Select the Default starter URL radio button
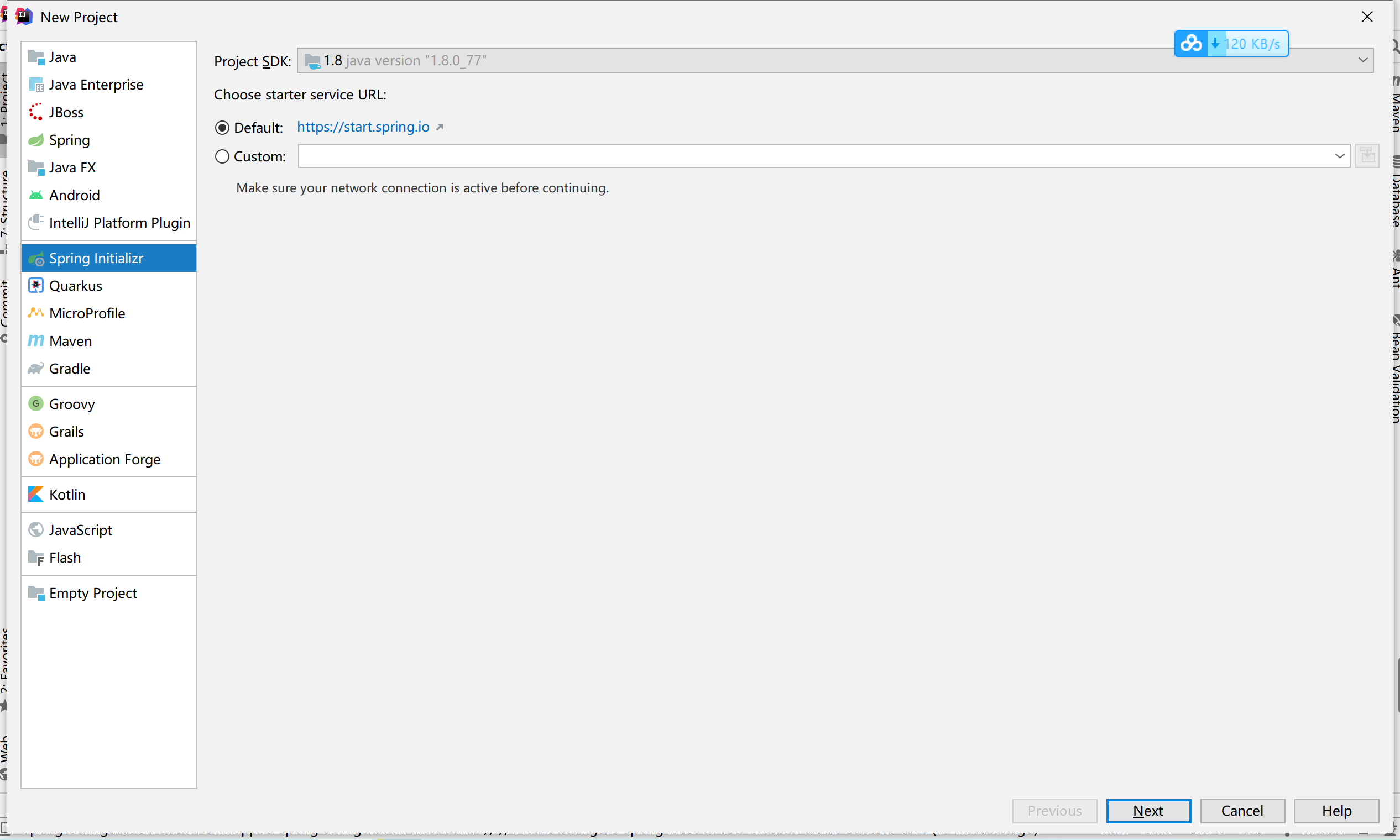Image resolution: width=1400 pixels, height=840 pixels. click(222, 127)
